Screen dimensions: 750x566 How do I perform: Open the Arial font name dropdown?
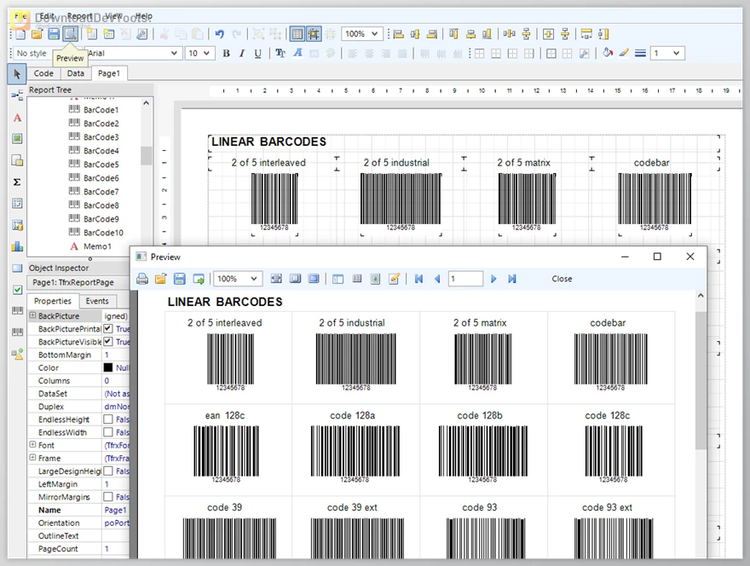174,53
